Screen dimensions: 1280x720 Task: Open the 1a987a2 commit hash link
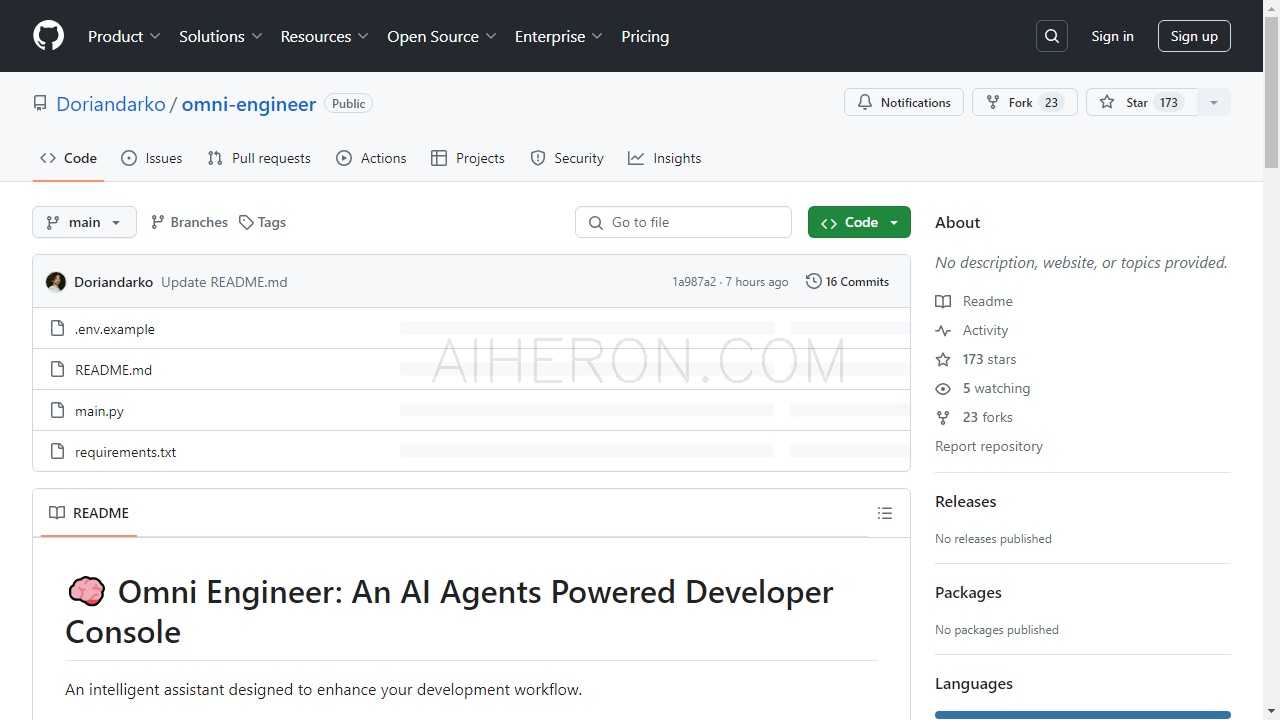click(x=694, y=282)
